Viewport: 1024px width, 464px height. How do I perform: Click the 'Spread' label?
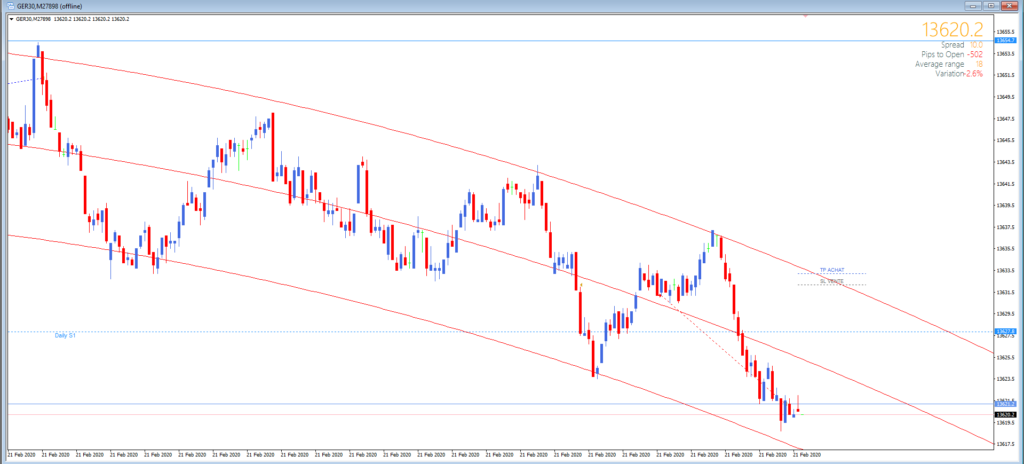coord(953,44)
